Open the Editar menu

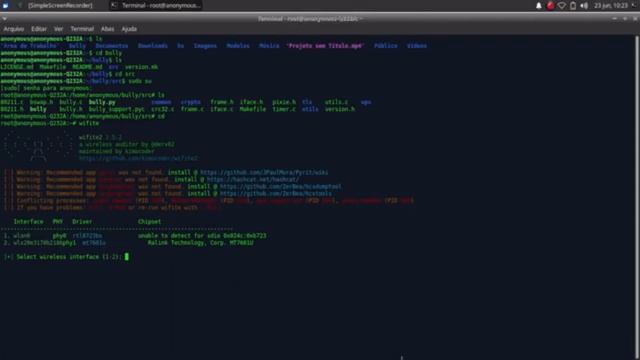(x=39, y=29)
